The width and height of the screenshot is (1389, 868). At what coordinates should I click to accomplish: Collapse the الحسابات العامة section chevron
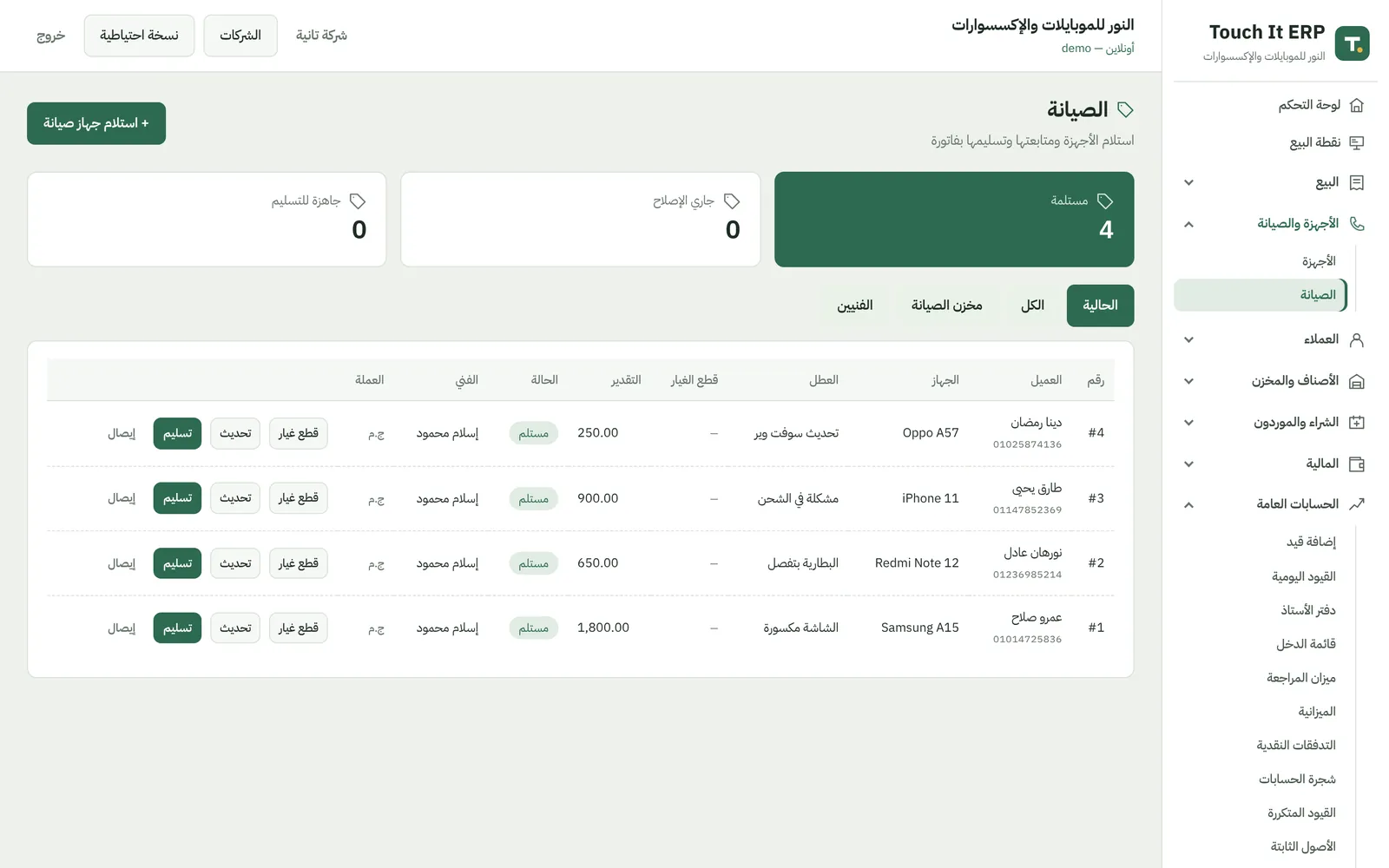pos(1189,504)
